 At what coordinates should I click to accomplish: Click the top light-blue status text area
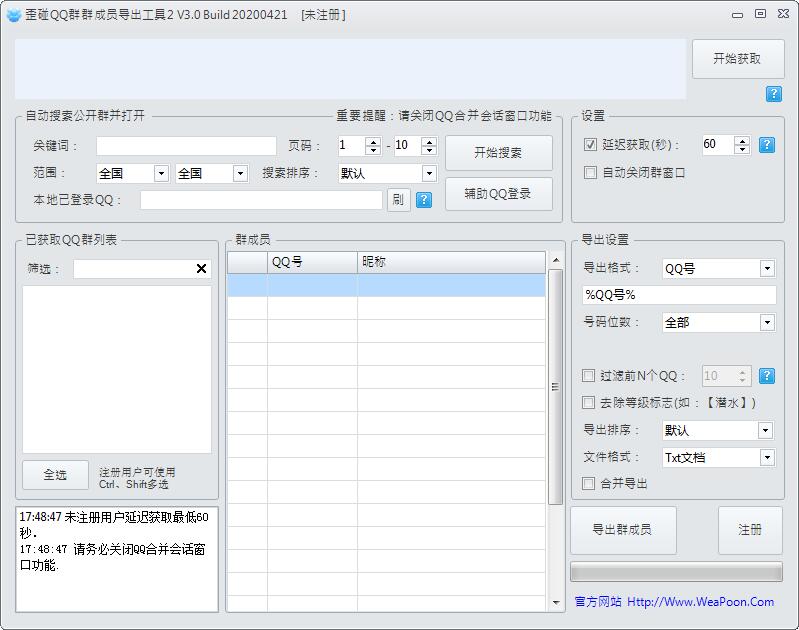[351, 69]
